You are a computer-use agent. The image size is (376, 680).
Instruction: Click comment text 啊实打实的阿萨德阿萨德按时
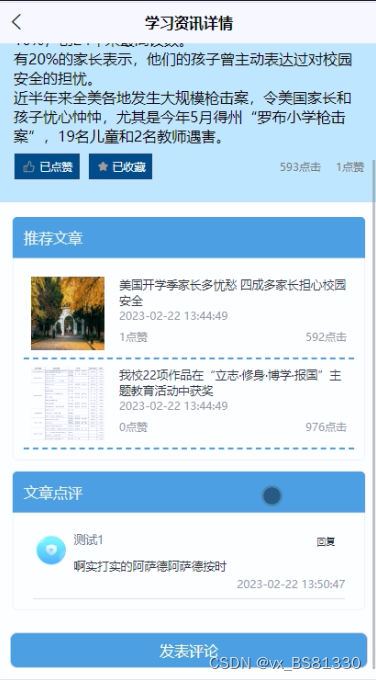pos(150,566)
